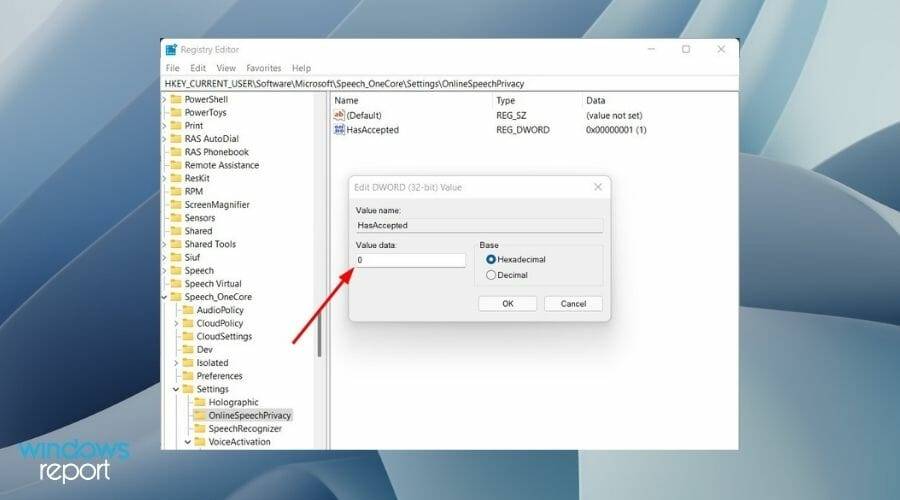The image size is (900, 500).
Task: Click the Holographic folder icon
Action: (200, 402)
